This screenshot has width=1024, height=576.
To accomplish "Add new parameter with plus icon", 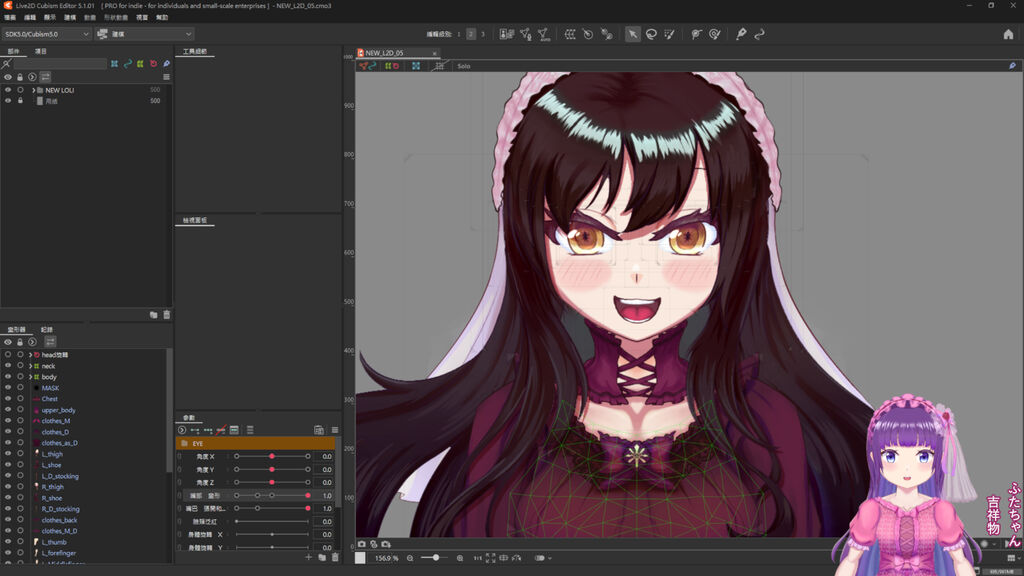I will 307,558.
